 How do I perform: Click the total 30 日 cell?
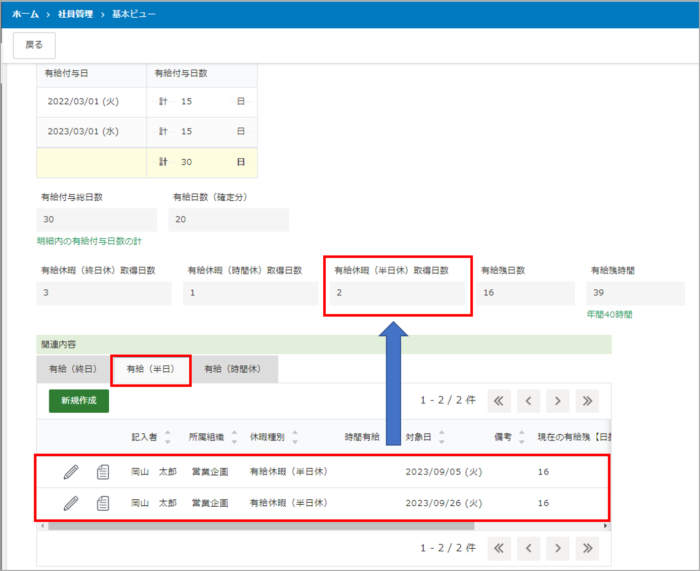click(x=202, y=162)
